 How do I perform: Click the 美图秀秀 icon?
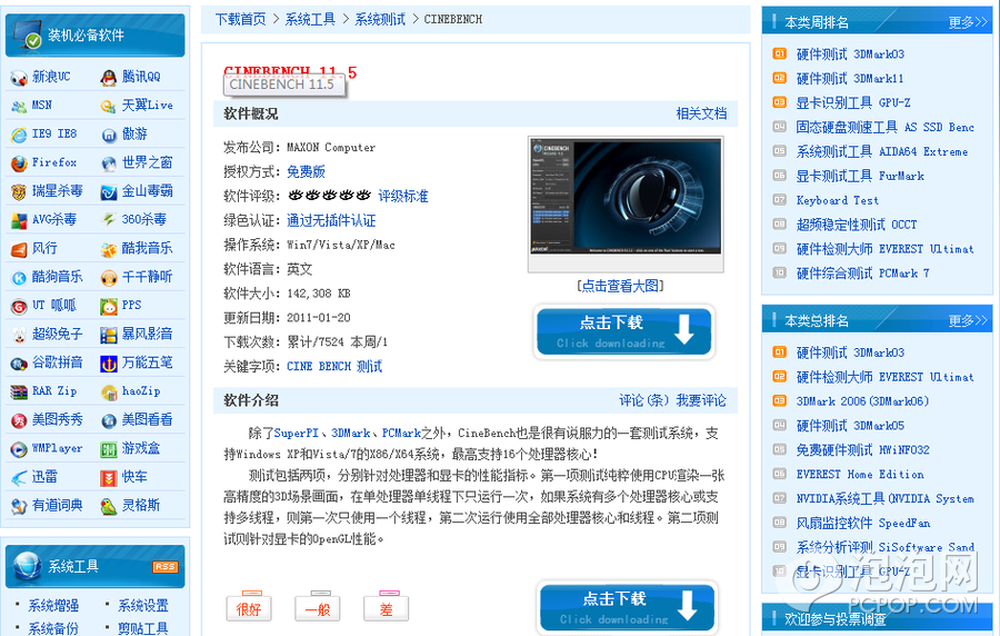tap(18, 420)
